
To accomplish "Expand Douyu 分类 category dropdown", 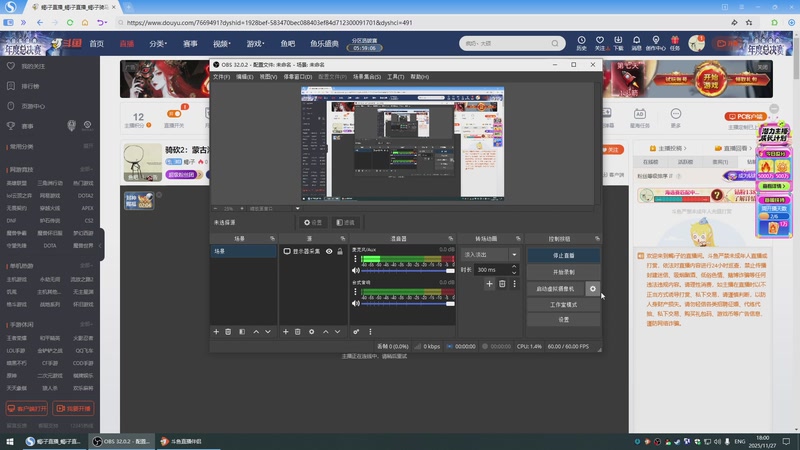I will (x=158, y=44).
